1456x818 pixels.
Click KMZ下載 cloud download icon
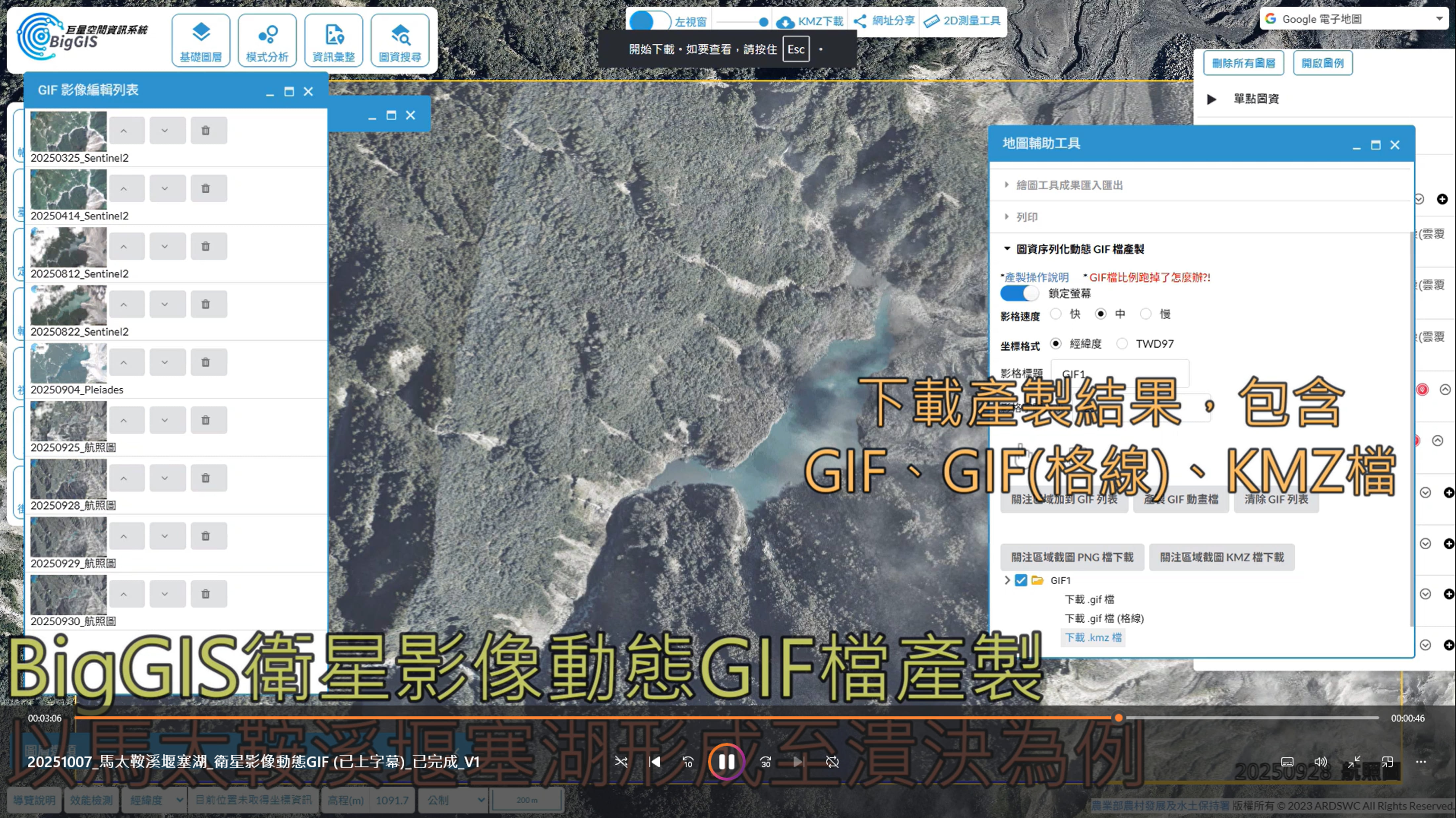click(x=785, y=21)
